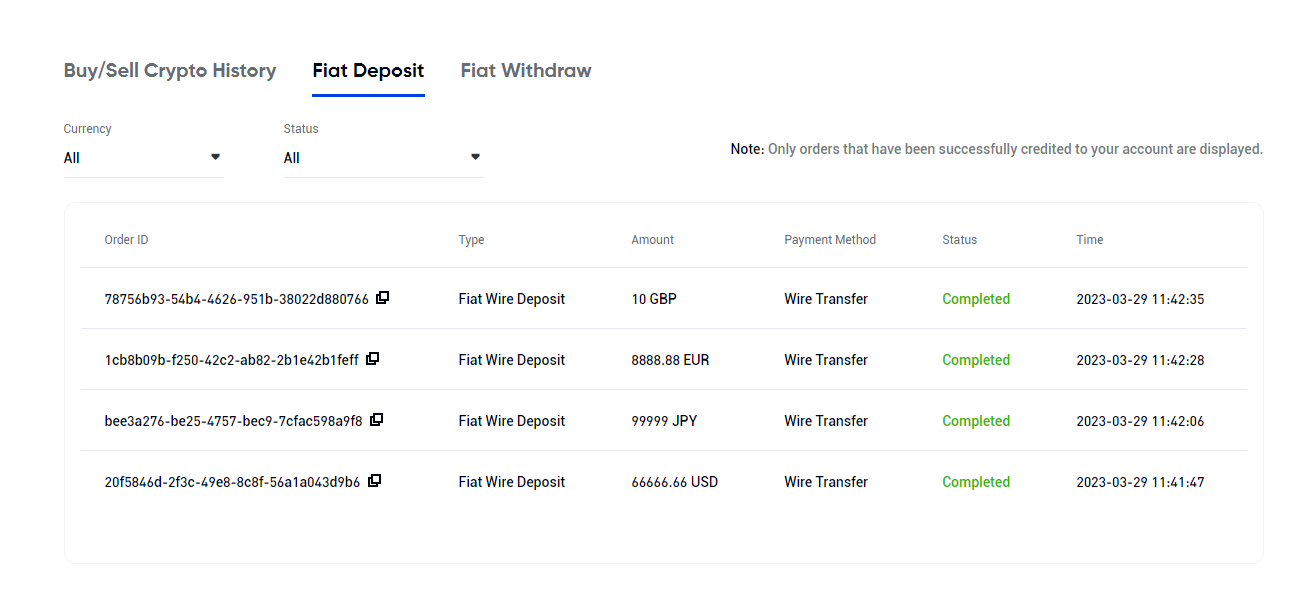Copy order ID starting with bee3a276

point(376,420)
